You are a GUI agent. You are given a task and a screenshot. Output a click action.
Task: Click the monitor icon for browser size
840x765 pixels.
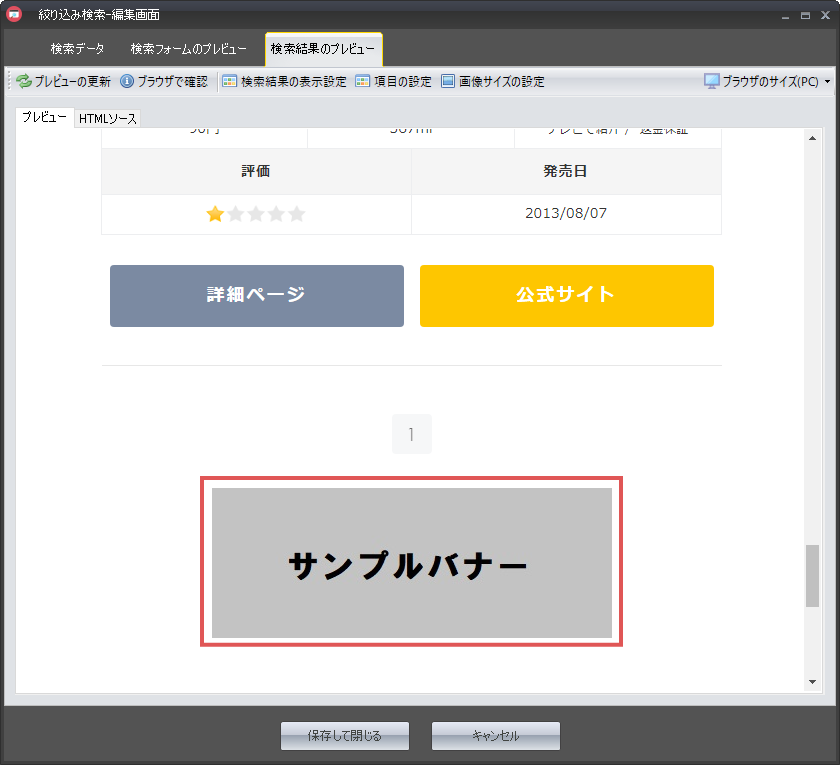pyautogui.click(x=711, y=82)
